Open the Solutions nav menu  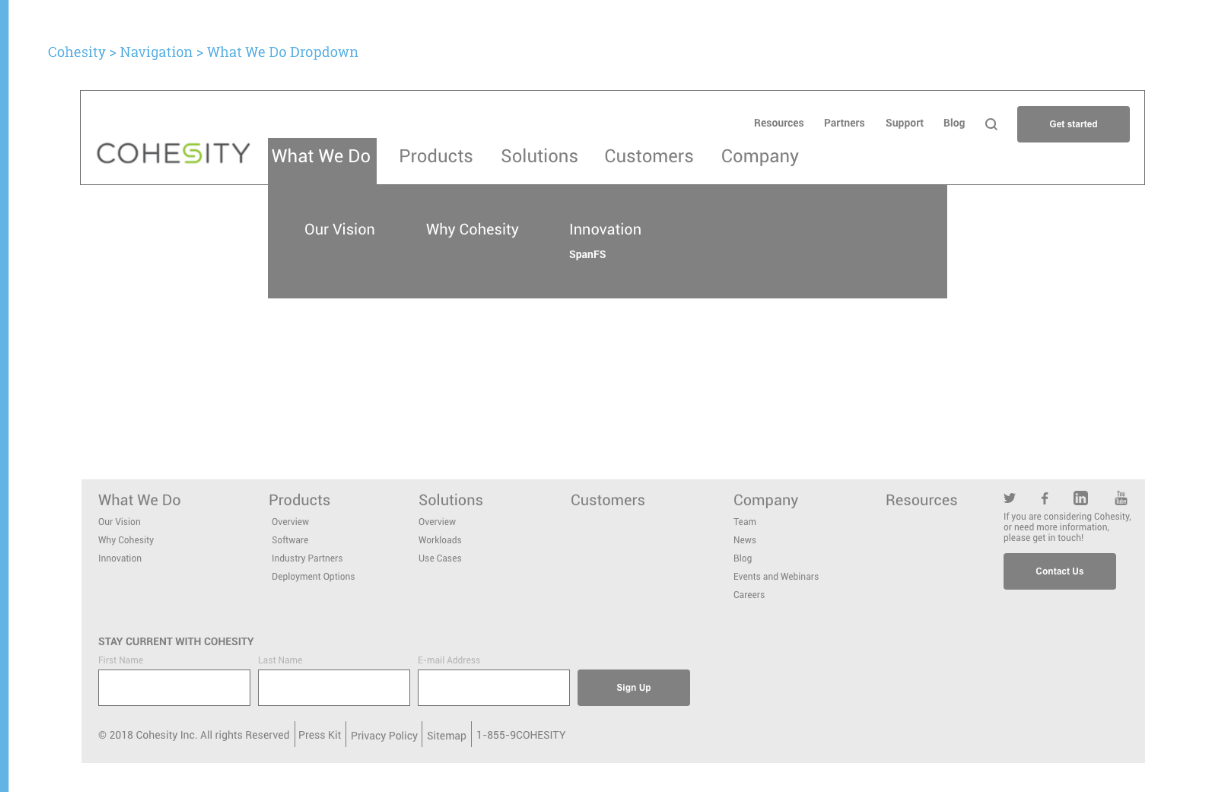click(539, 156)
